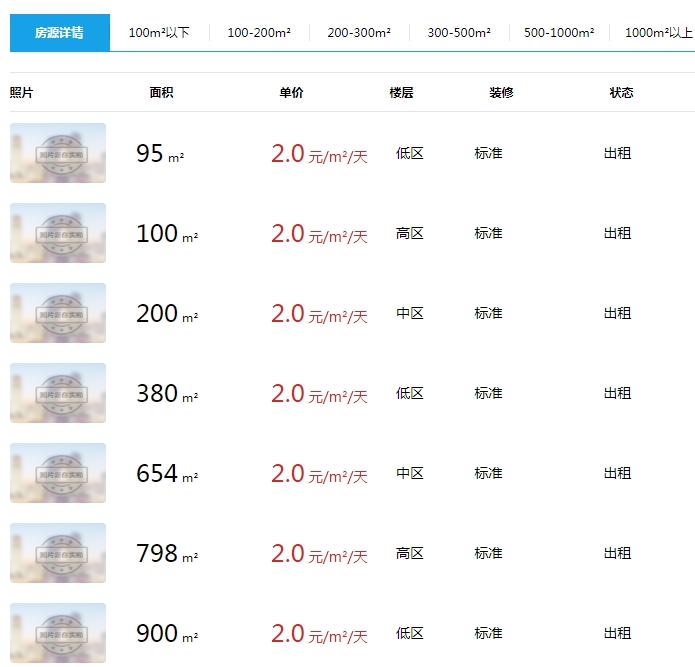This screenshot has width=695, height=667.
Task: Open the photo thumbnail for 95 m² listing
Action: (58, 153)
